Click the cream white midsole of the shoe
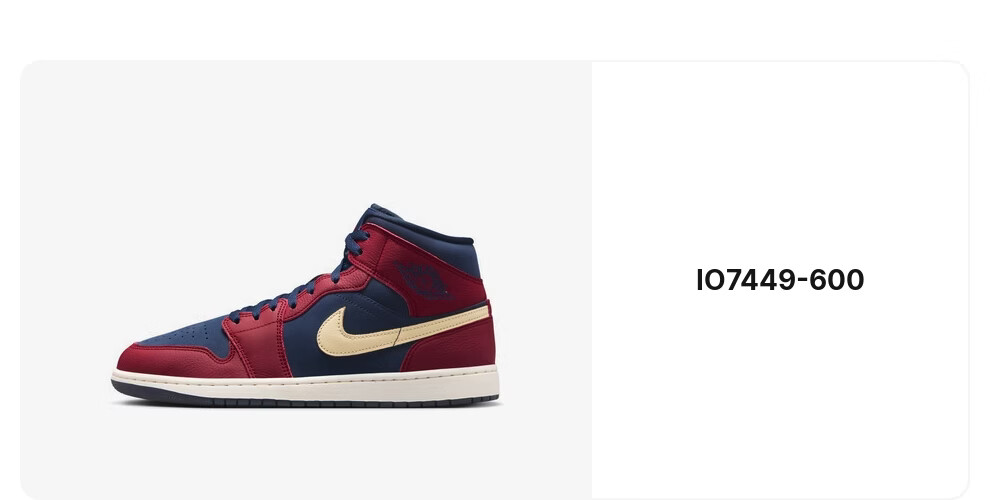The width and height of the screenshot is (990, 500). click(306, 383)
